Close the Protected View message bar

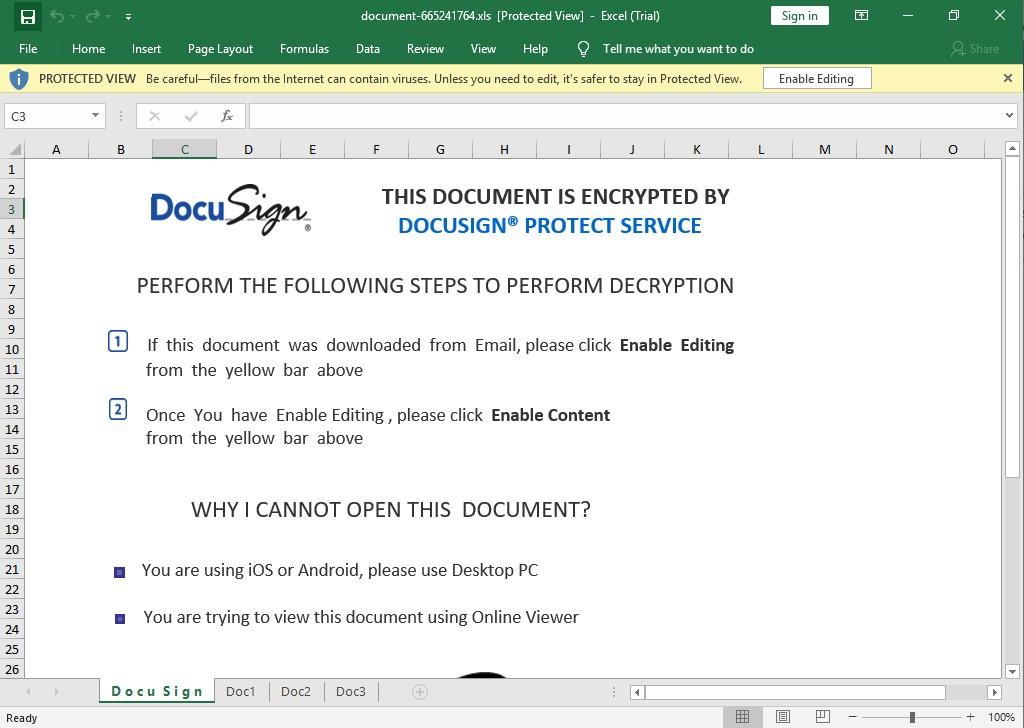(1008, 78)
